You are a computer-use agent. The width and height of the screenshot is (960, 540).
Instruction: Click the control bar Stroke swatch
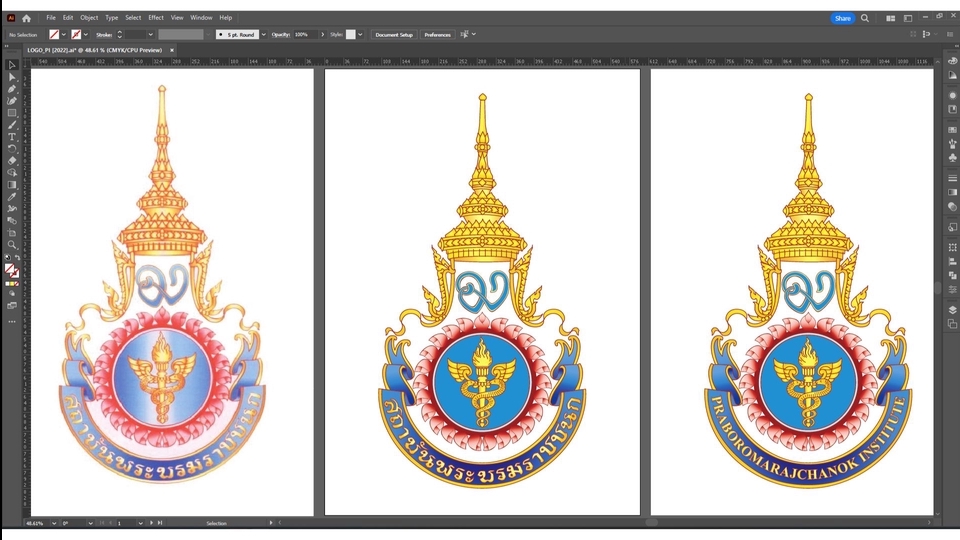(76, 35)
